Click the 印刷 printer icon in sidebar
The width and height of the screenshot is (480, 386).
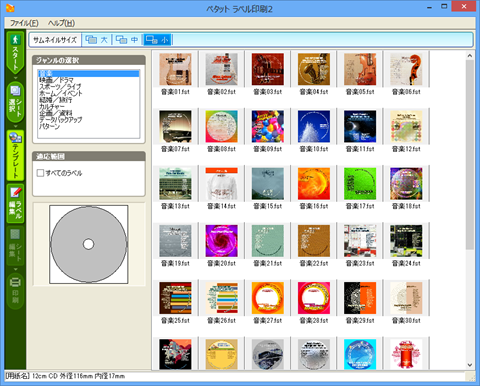point(15,290)
